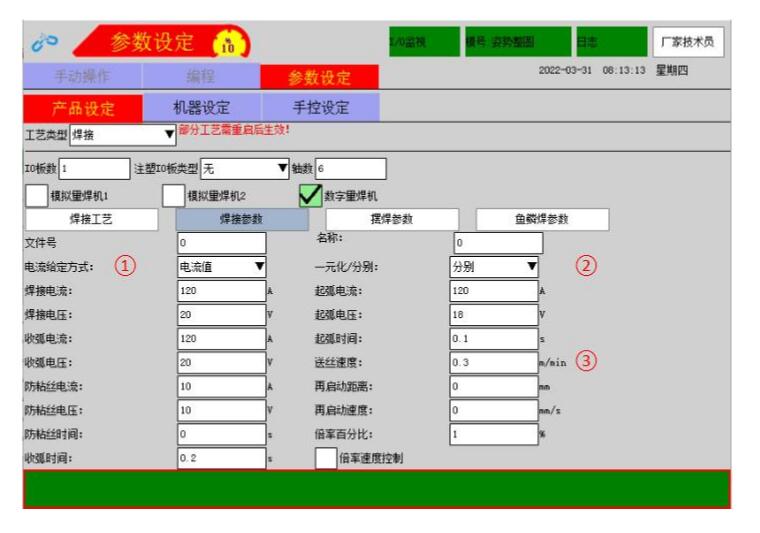Click the green I/O监视 button

(424, 42)
